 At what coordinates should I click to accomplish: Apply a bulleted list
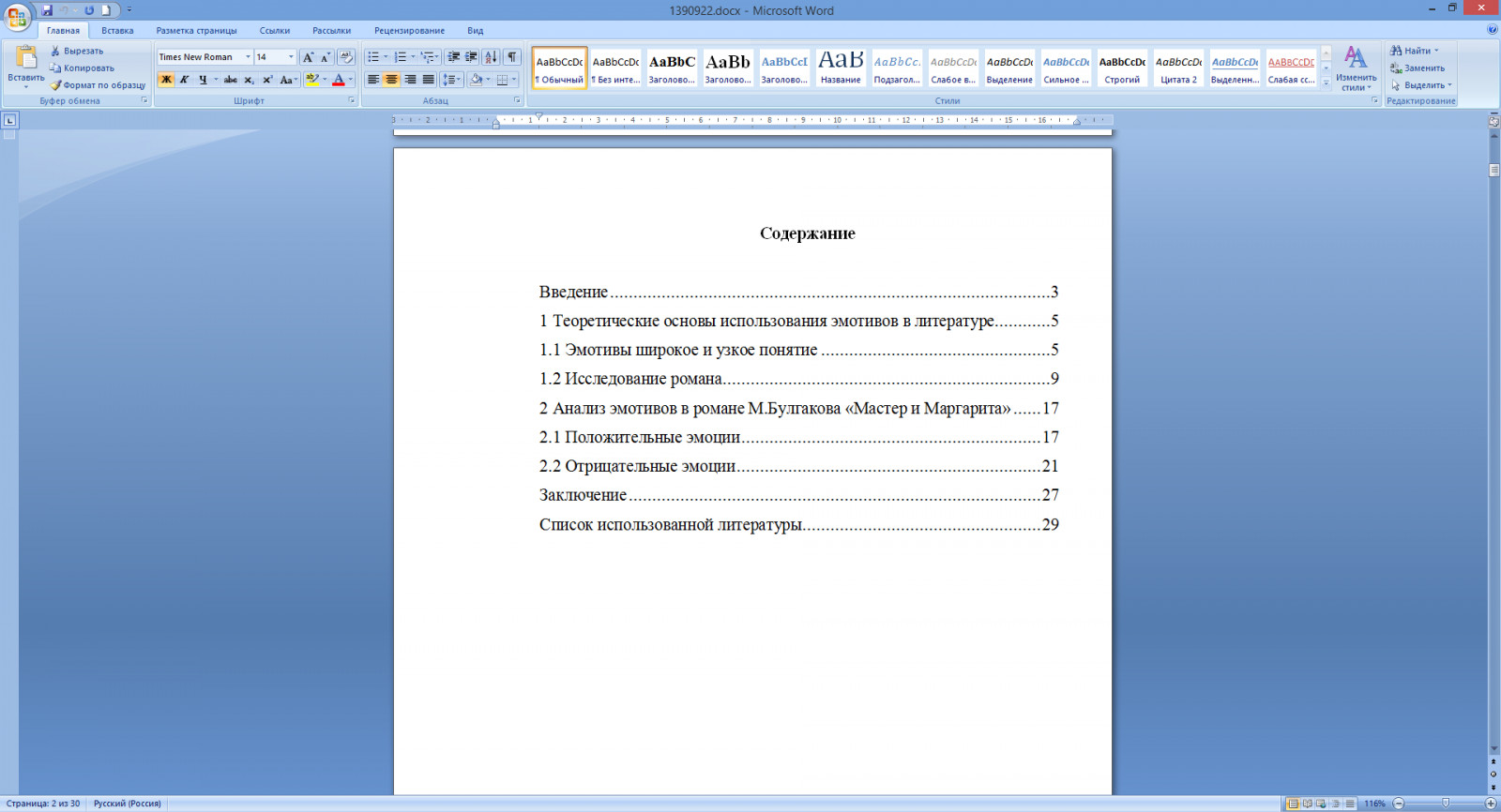[x=373, y=57]
